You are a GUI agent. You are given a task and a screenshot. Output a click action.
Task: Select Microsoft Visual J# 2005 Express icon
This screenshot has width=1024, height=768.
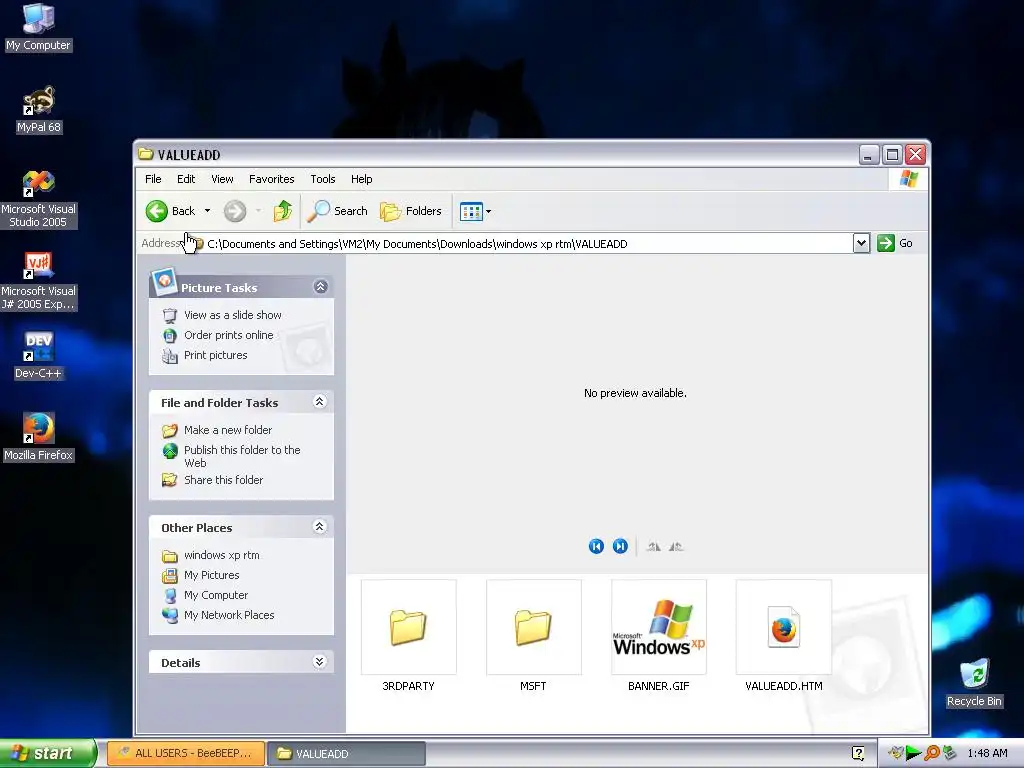coord(39,281)
